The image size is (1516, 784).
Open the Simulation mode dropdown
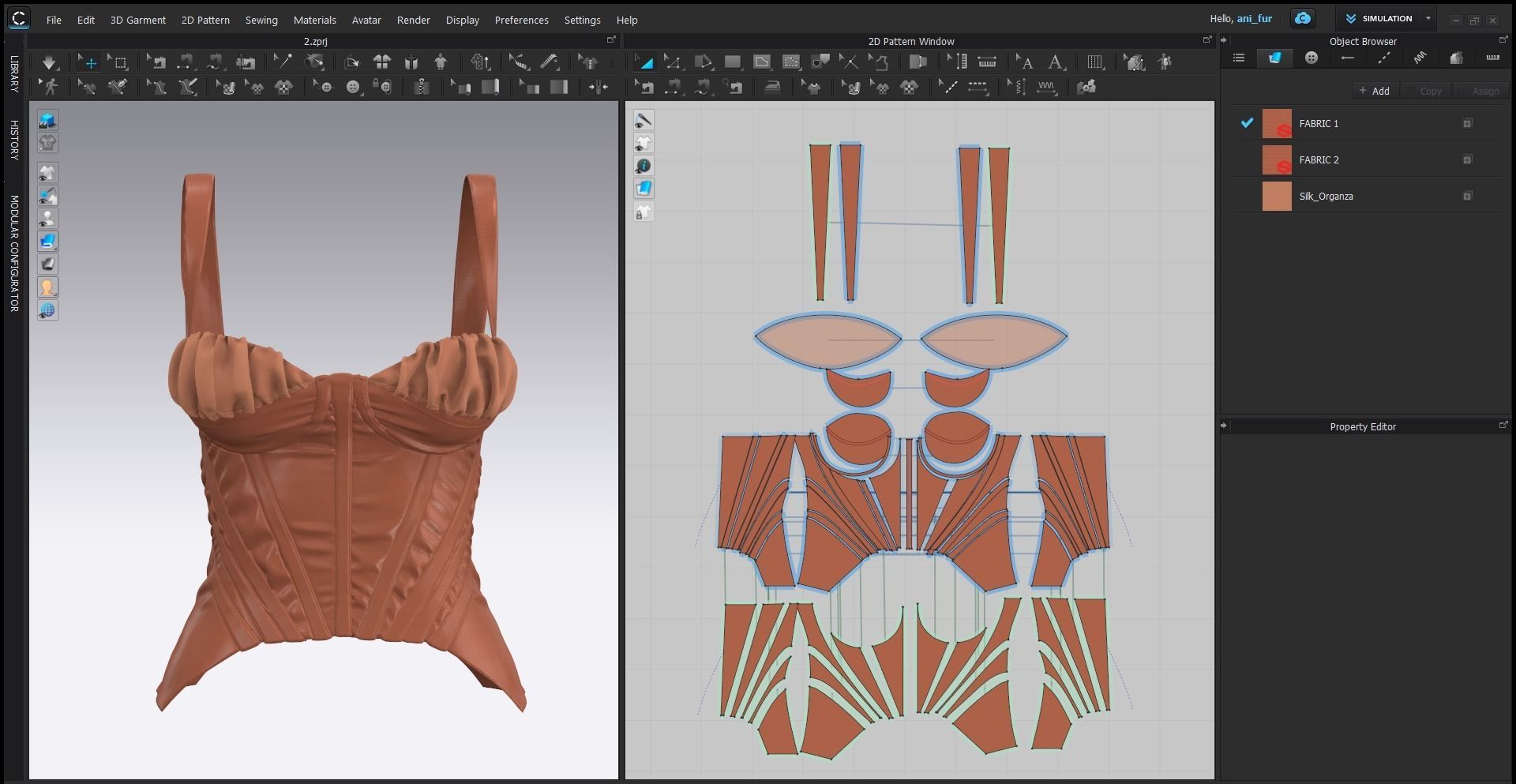click(x=1428, y=18)
